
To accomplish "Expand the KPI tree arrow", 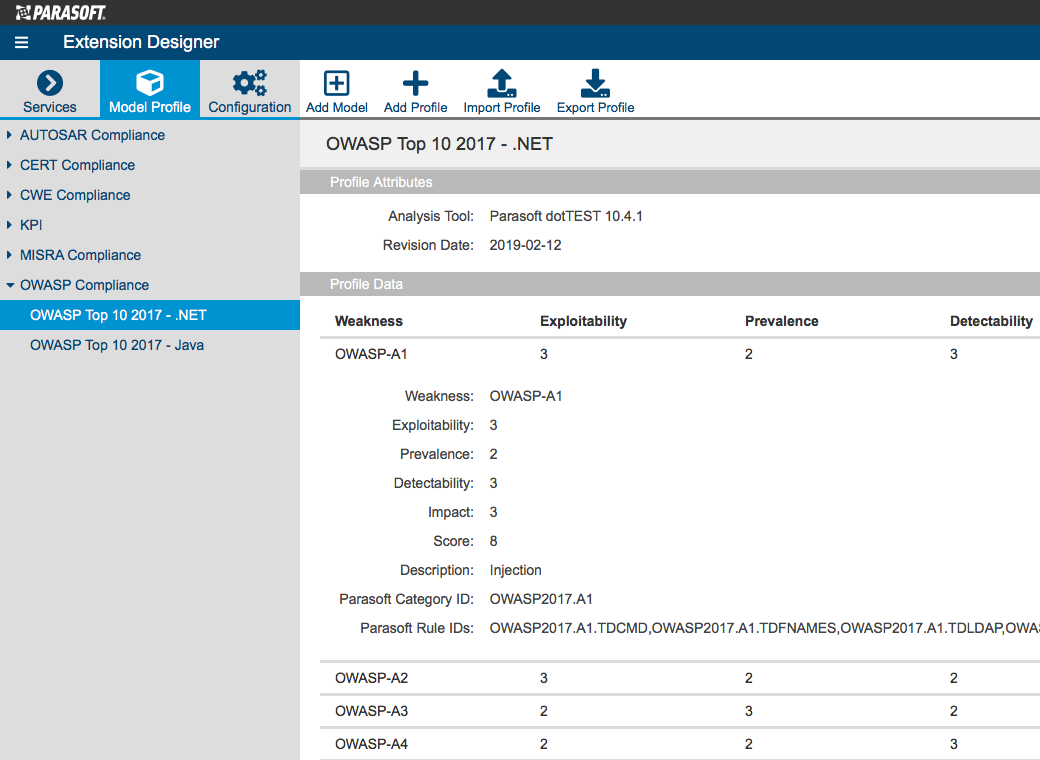I will 9,225.
